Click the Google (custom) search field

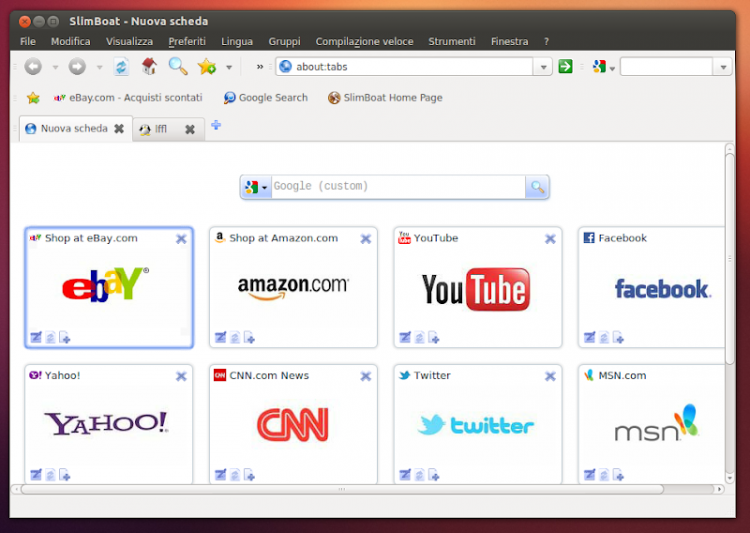[x=398, y=187]
